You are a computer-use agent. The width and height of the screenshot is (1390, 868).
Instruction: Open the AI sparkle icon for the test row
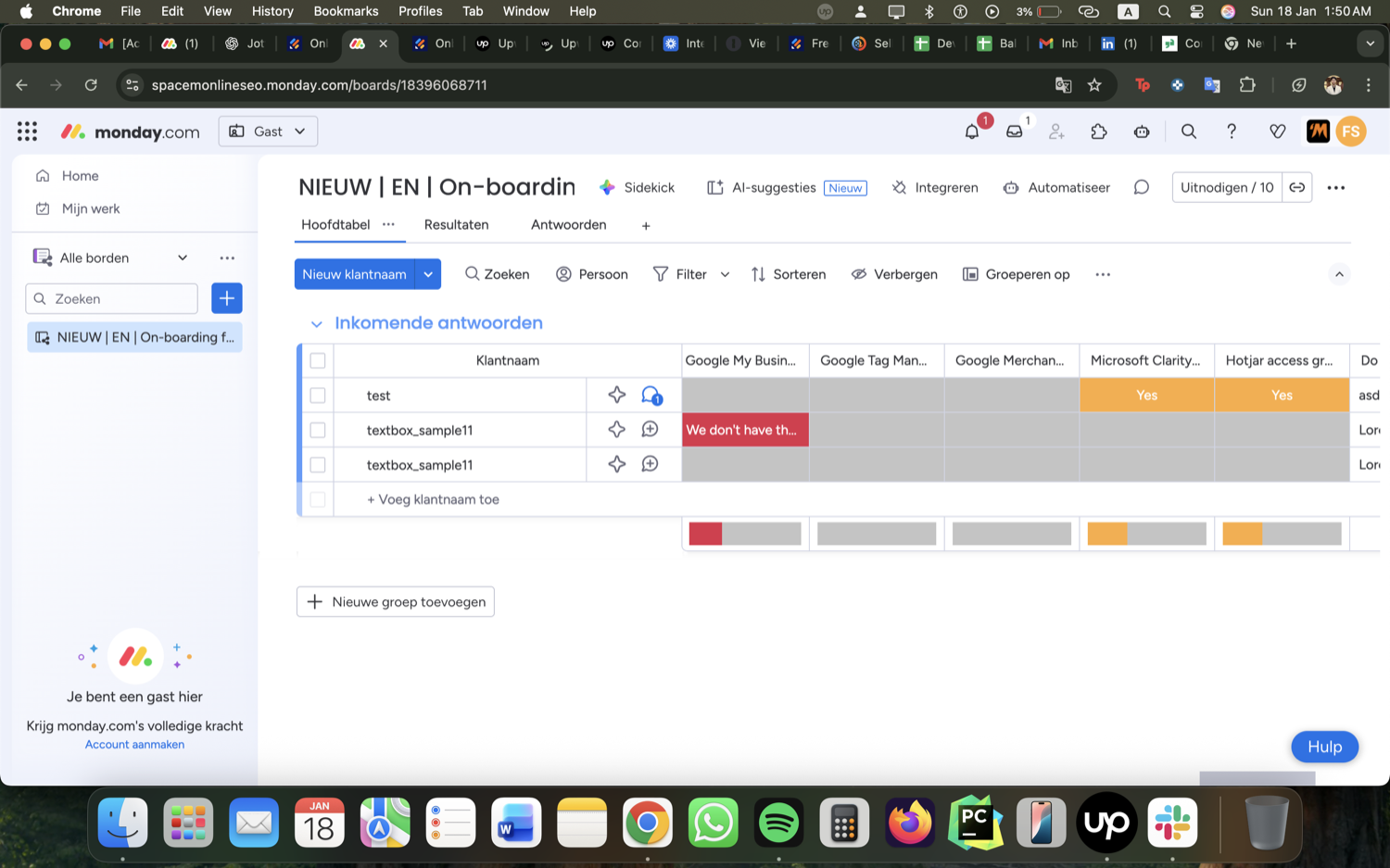[616, 395]
